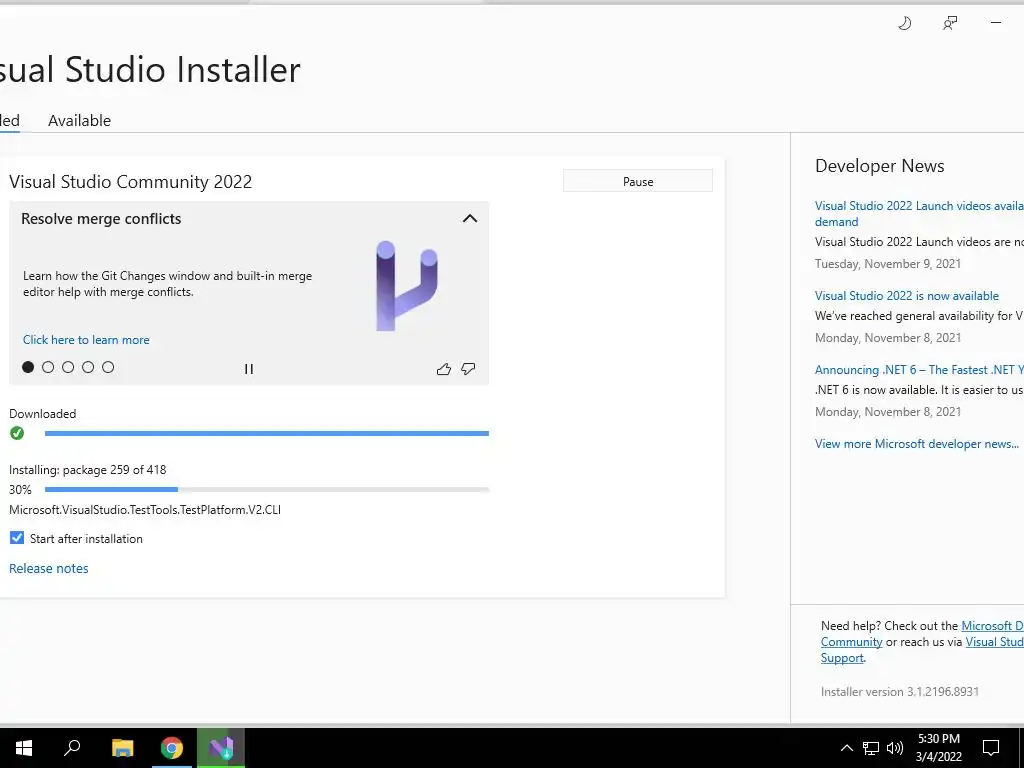Open Click here to learn more link

86,340
